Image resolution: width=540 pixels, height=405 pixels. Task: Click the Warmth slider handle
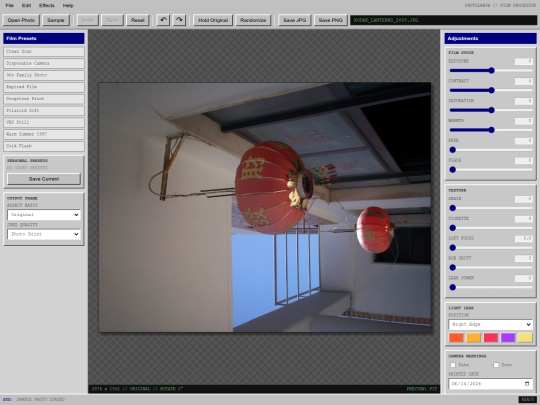click(x=491, y=130)
